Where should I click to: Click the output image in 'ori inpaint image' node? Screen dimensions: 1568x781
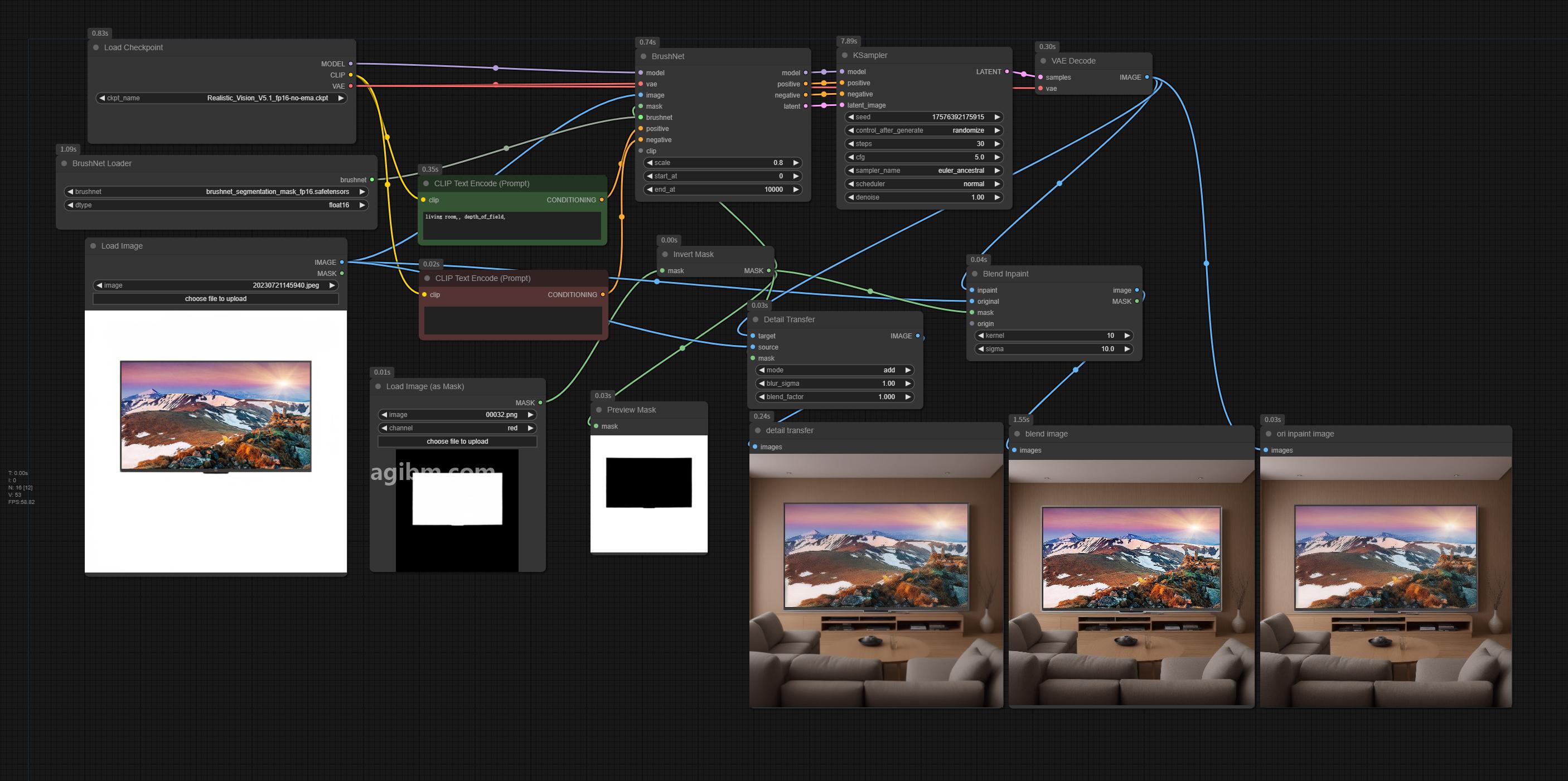1386,582
